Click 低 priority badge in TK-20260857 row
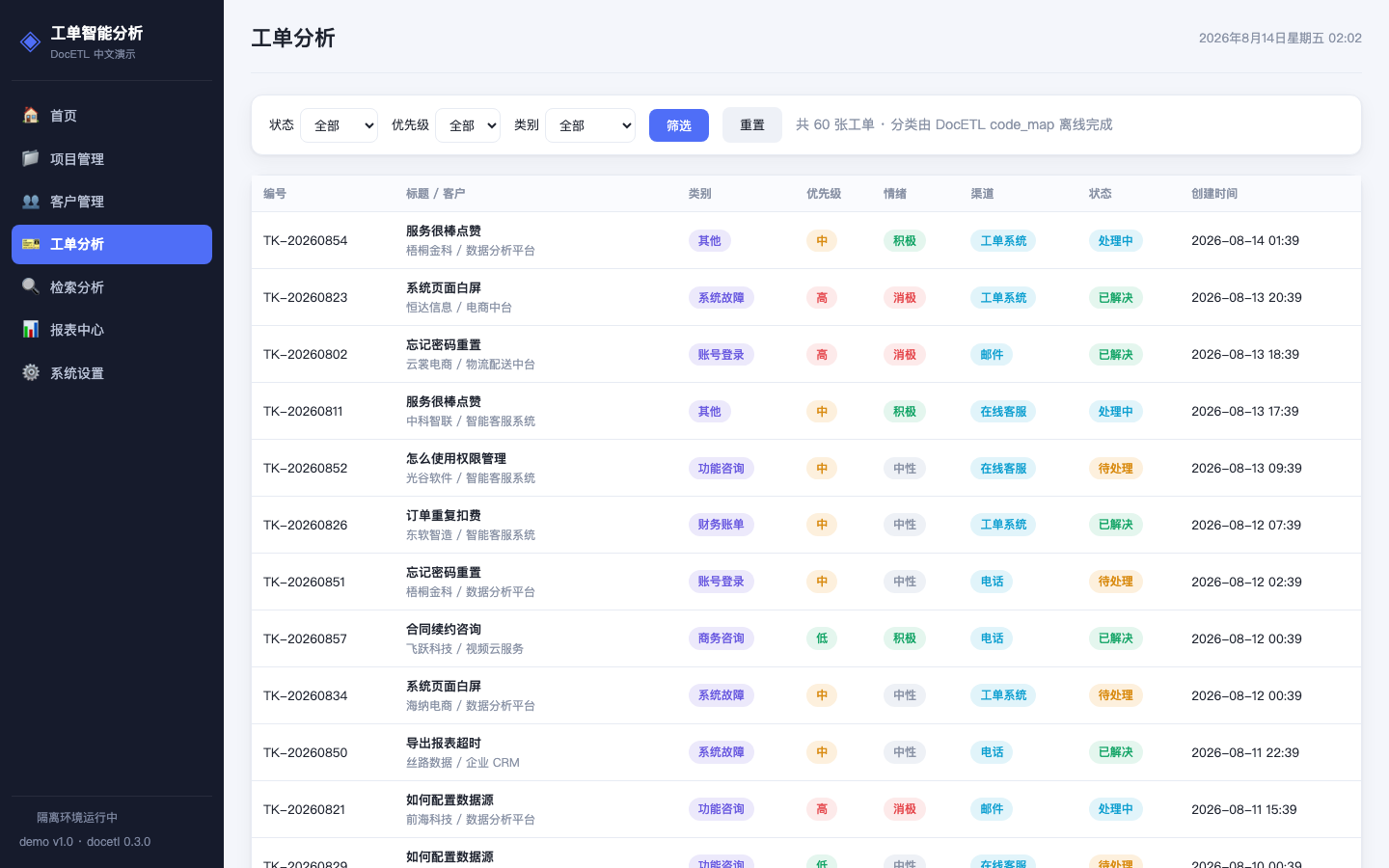Image resolution: width=1389 pixels, height=868 pixels. (x=822, y=638)
